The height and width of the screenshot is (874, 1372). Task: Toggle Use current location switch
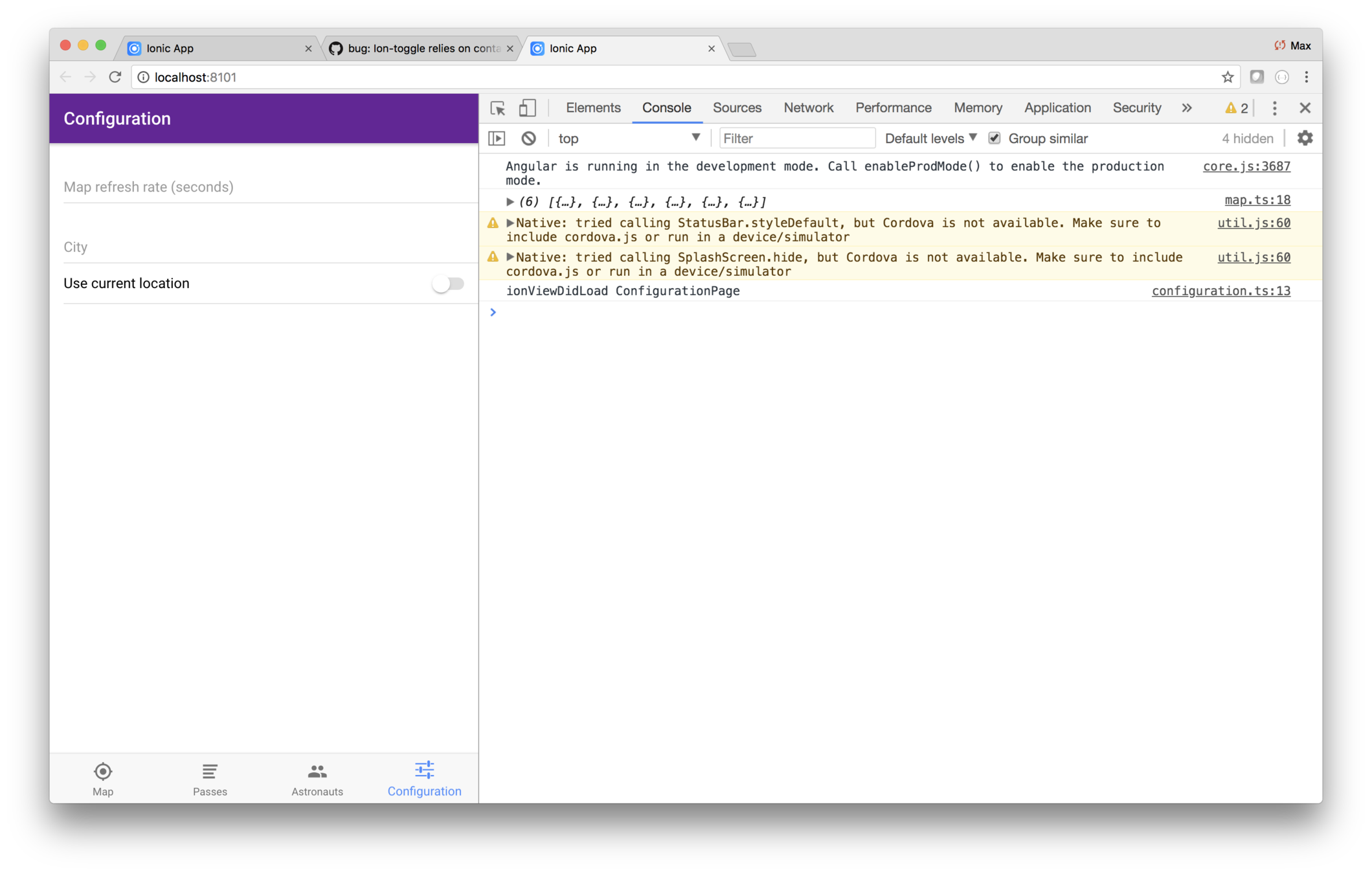click(448, 284)
